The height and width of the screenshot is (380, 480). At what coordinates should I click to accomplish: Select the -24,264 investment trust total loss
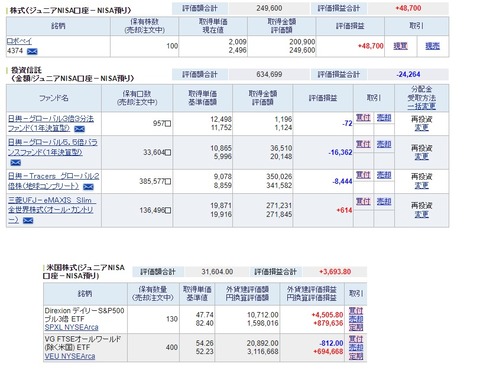pyautogui.click(x=408, y=74)
